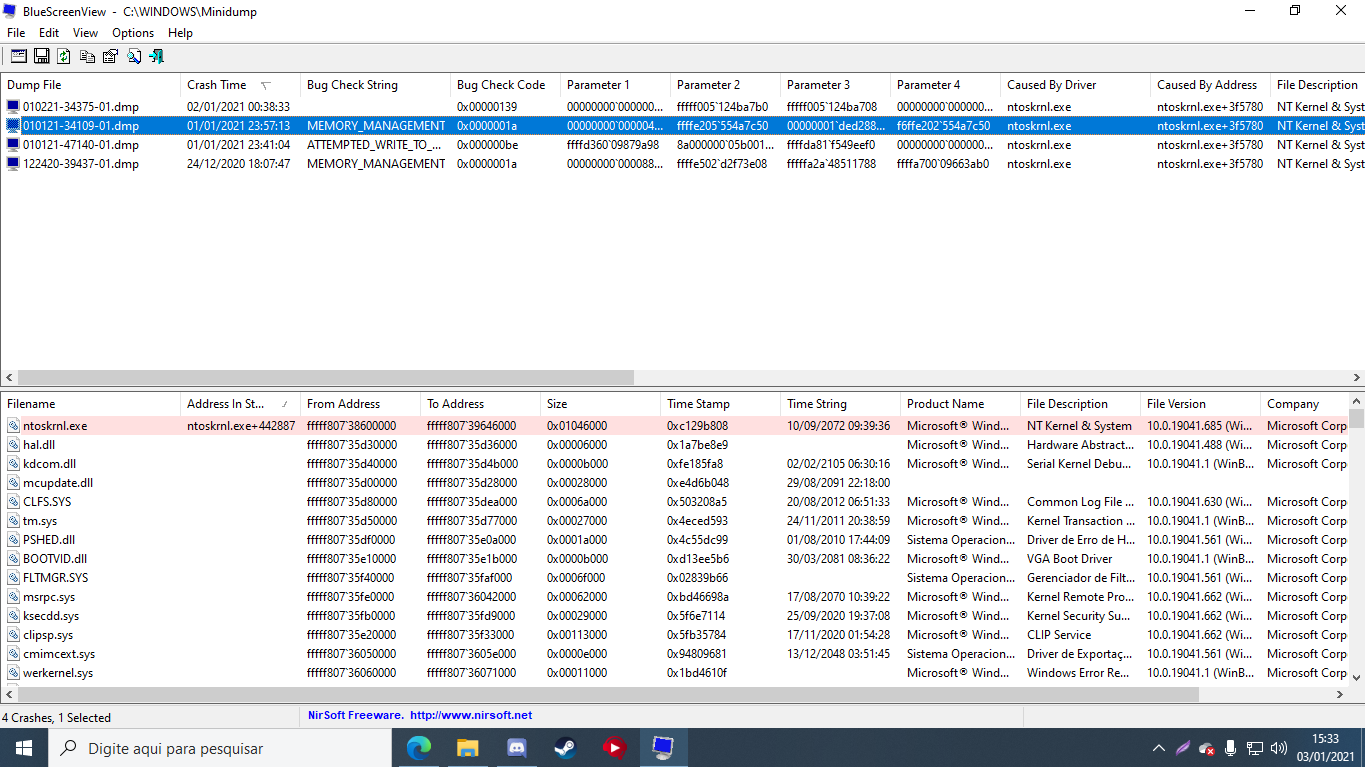Select cmimcext.sys in driver list
Screen dimensions: 1365x767
[59, 654]
